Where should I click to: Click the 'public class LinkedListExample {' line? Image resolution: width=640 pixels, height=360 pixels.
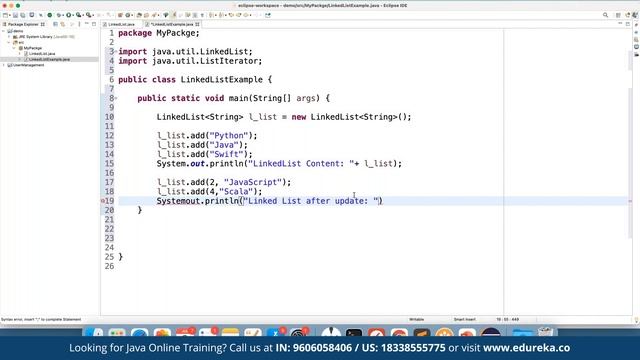pos(195,80)
